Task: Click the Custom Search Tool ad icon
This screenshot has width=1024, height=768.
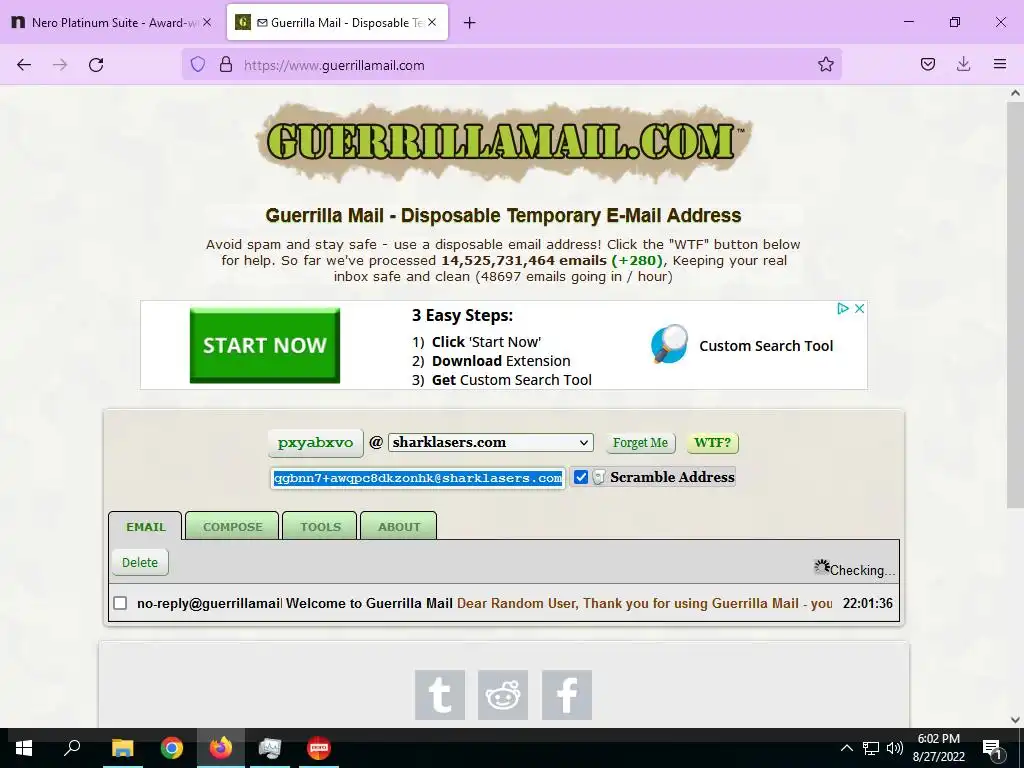Action: click(x=669, y=345)
